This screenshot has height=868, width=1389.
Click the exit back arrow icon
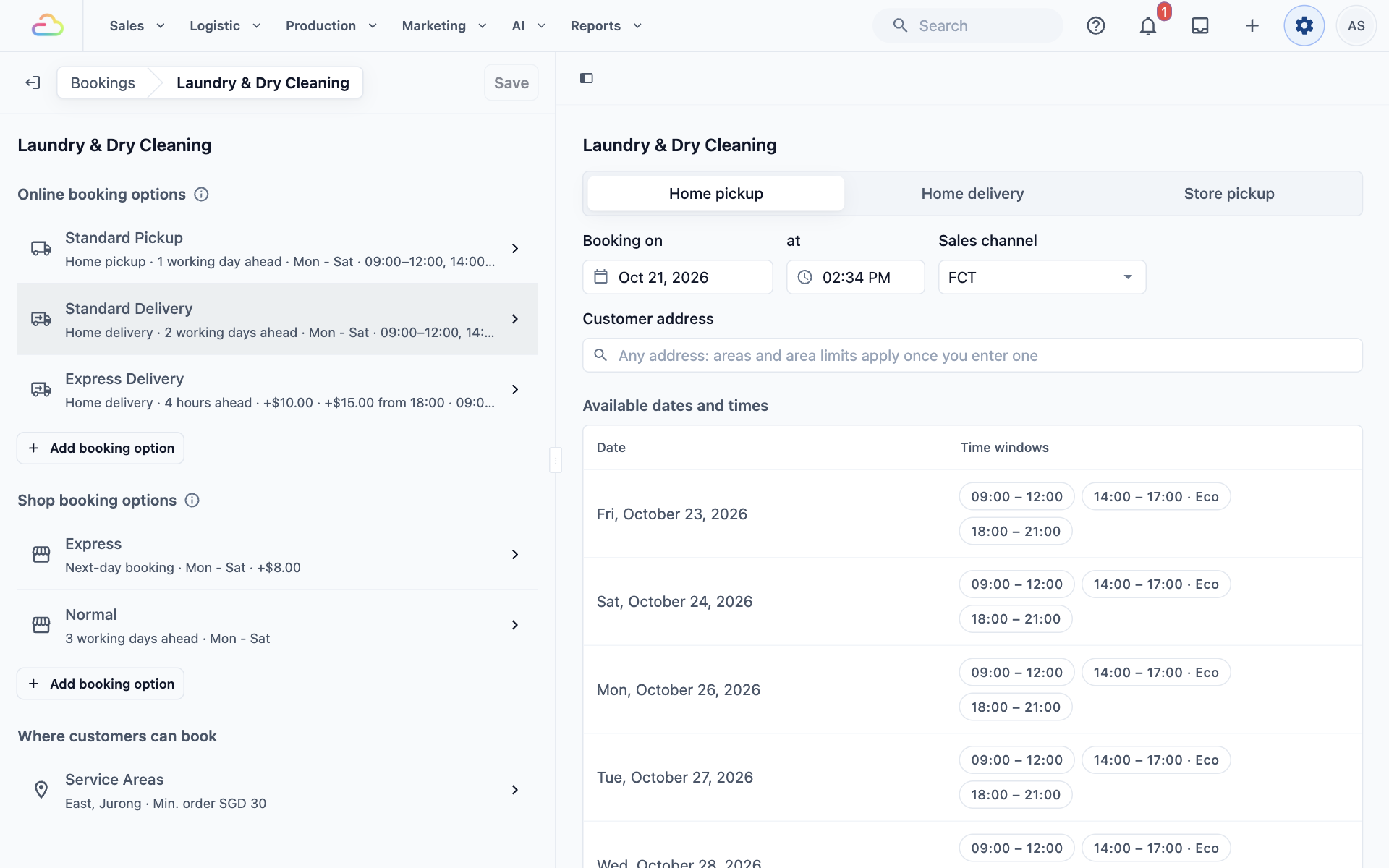point(33,82)
